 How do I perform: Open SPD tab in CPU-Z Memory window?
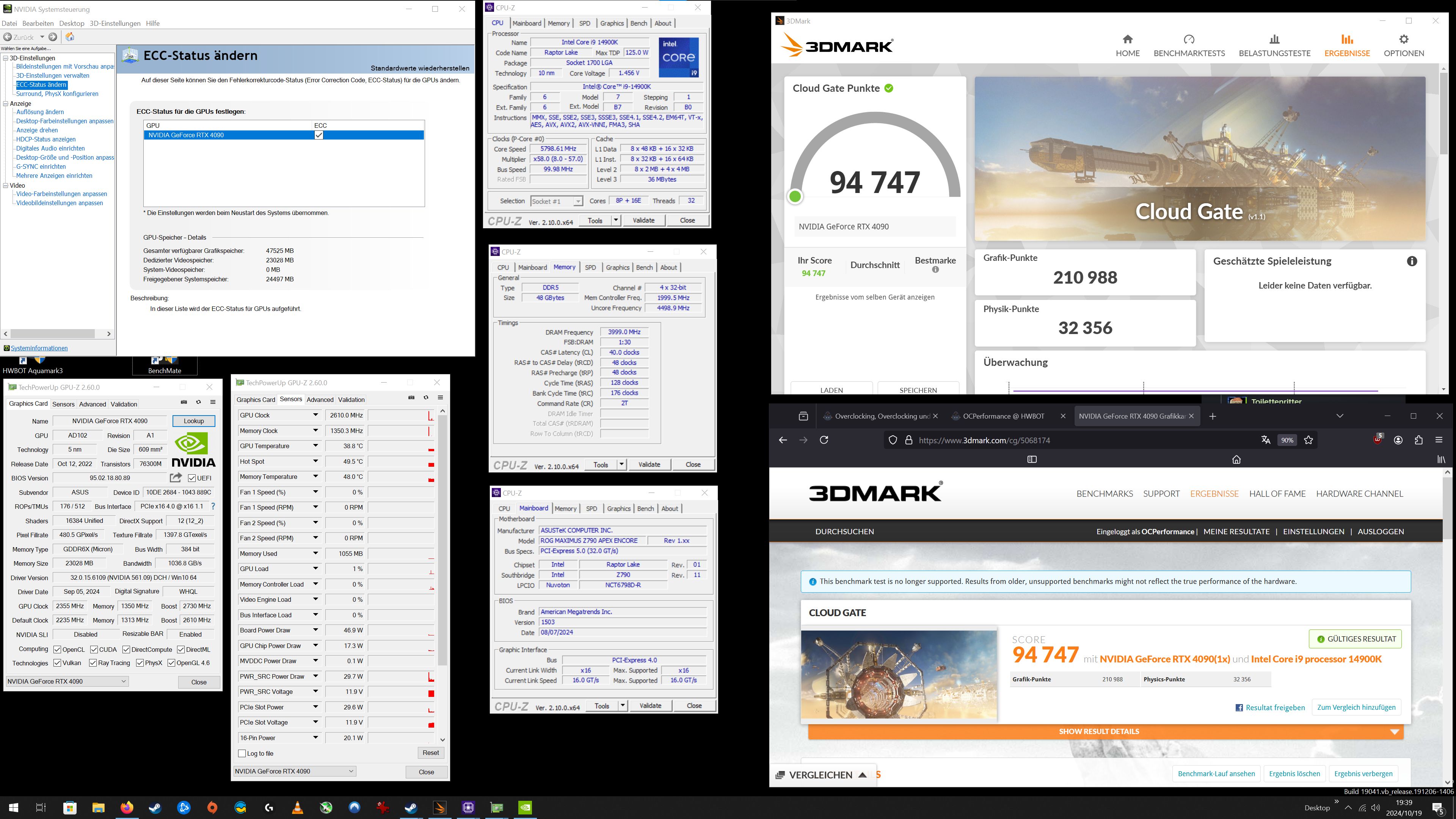tap(590, 267)
